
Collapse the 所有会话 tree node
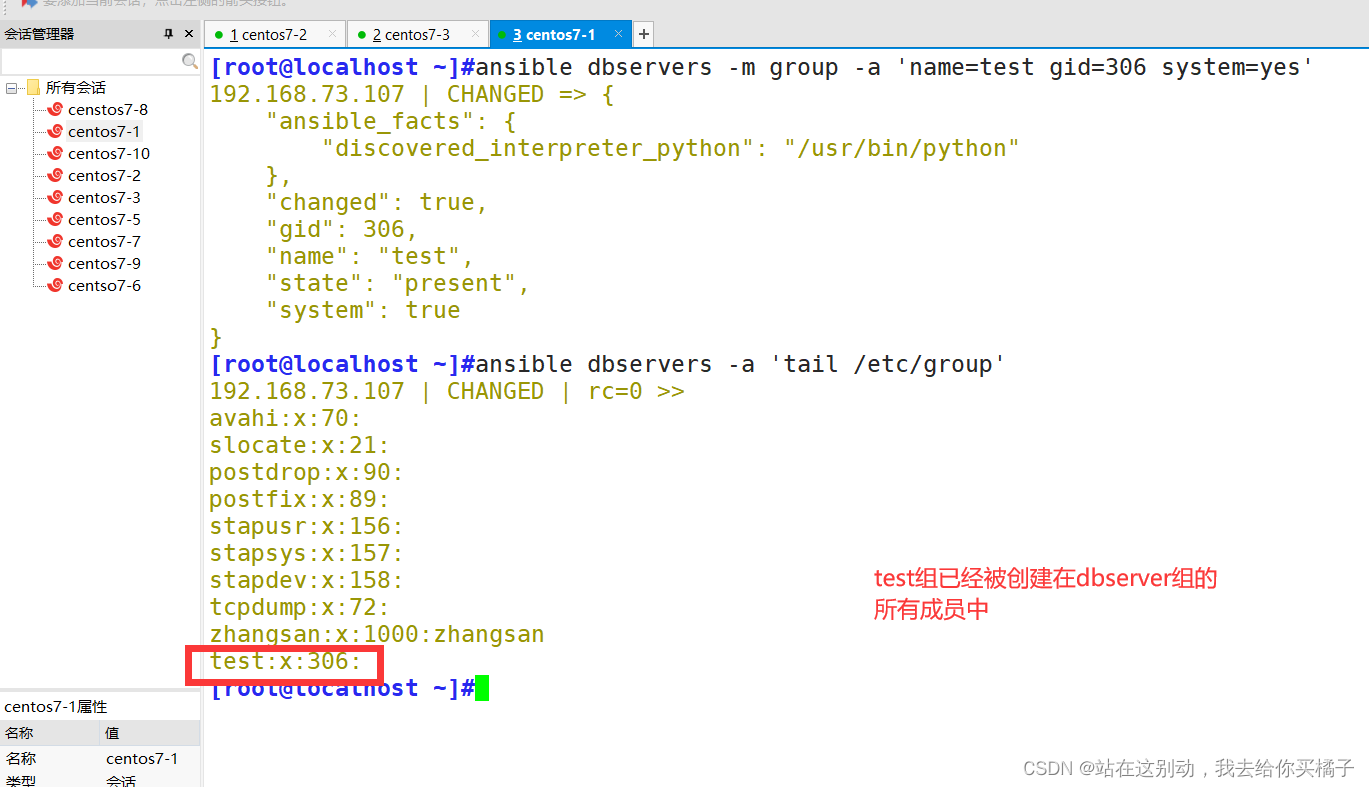coord(11,88)
